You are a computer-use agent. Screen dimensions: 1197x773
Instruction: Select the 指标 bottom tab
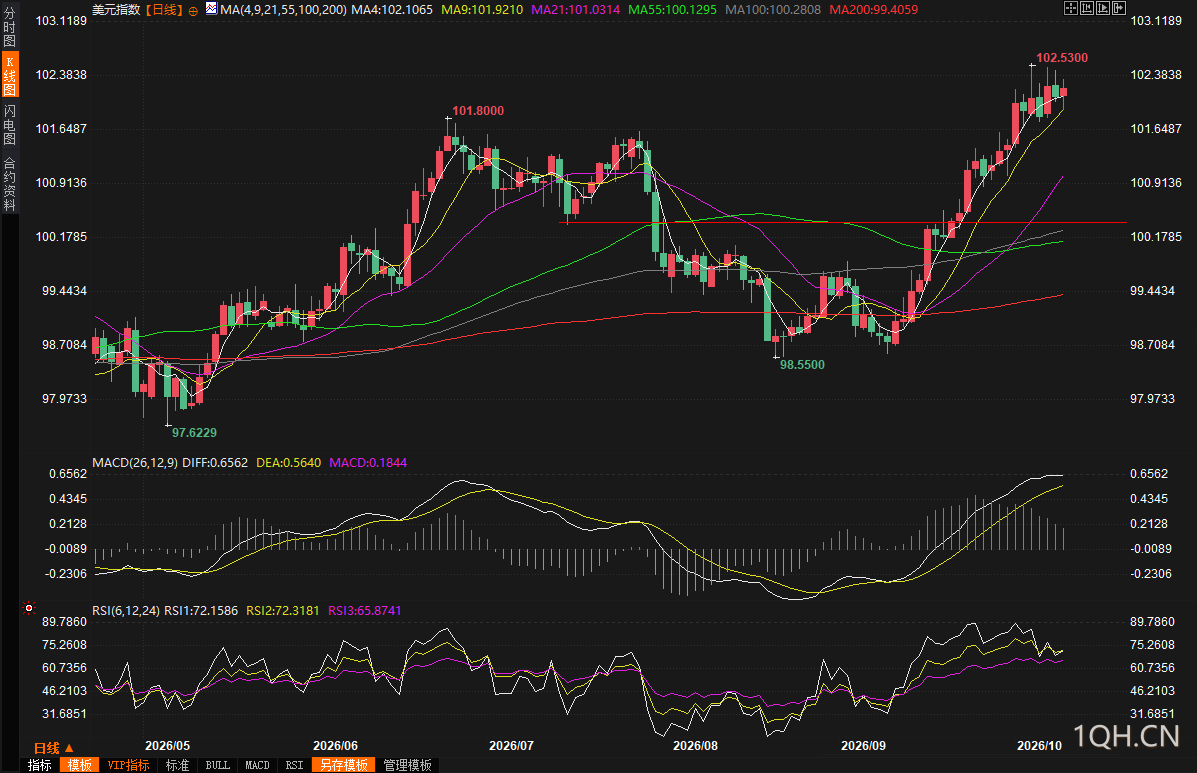[x=40, y=765]
